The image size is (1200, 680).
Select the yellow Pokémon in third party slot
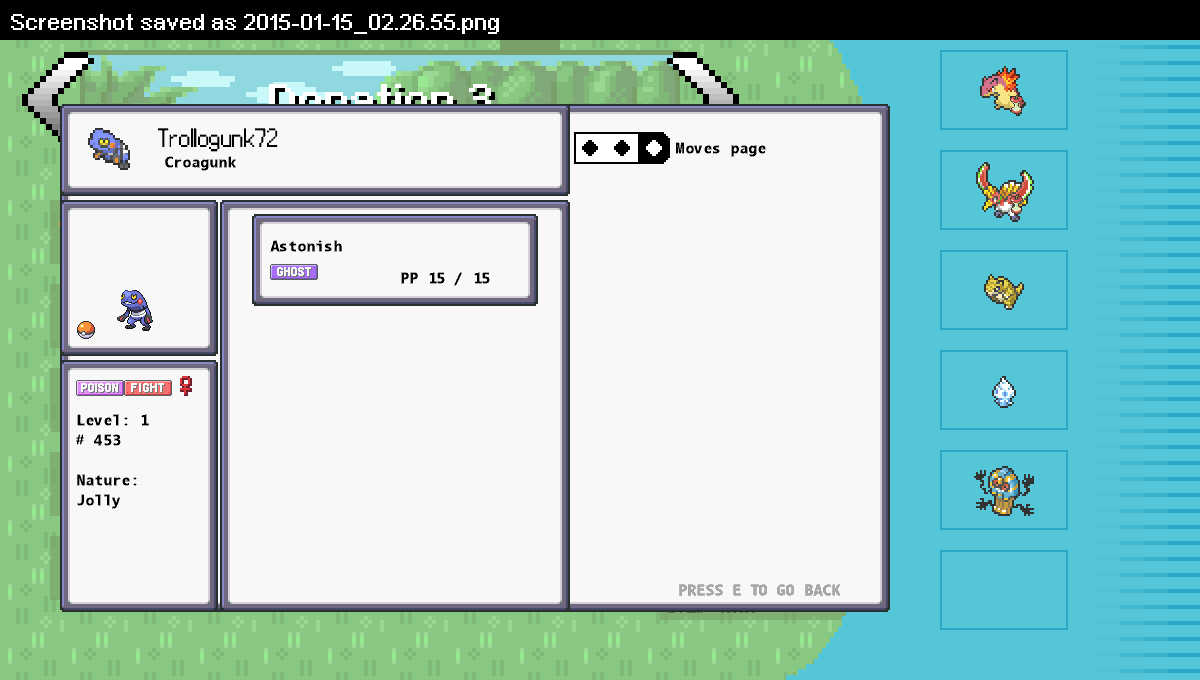click(x=1003, y=290)
